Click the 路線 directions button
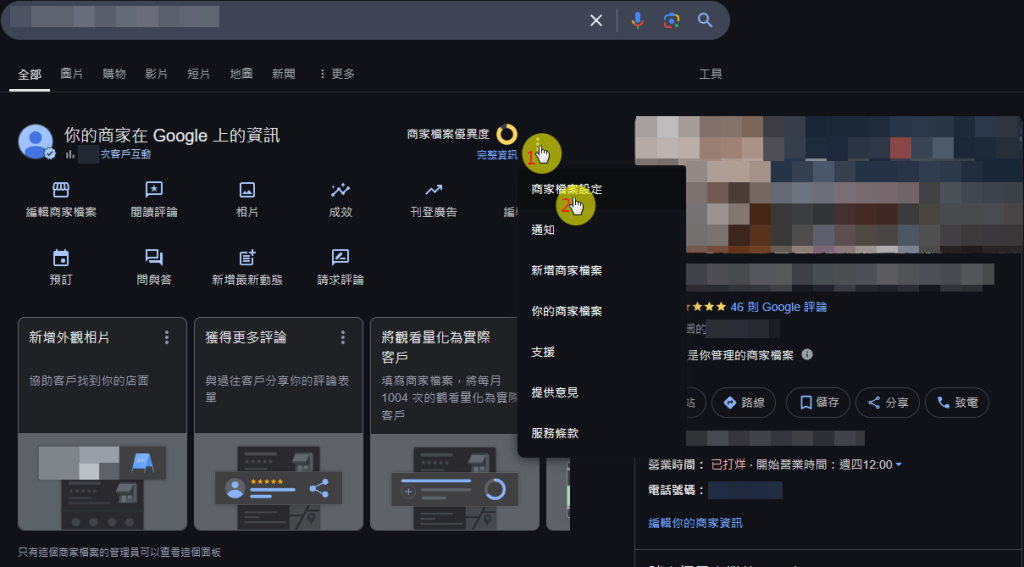The image size is (1024, 567). coord(743,402)
